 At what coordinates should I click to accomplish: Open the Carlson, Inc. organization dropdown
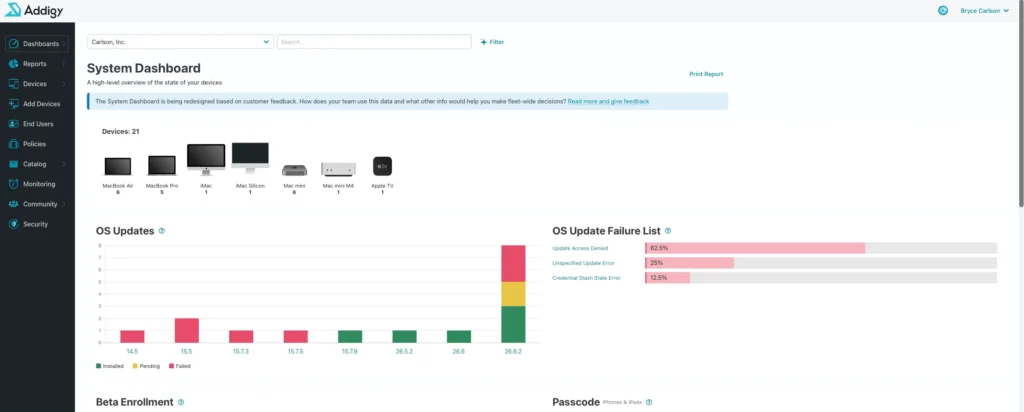pyautogui.click(x=180, y=42)
